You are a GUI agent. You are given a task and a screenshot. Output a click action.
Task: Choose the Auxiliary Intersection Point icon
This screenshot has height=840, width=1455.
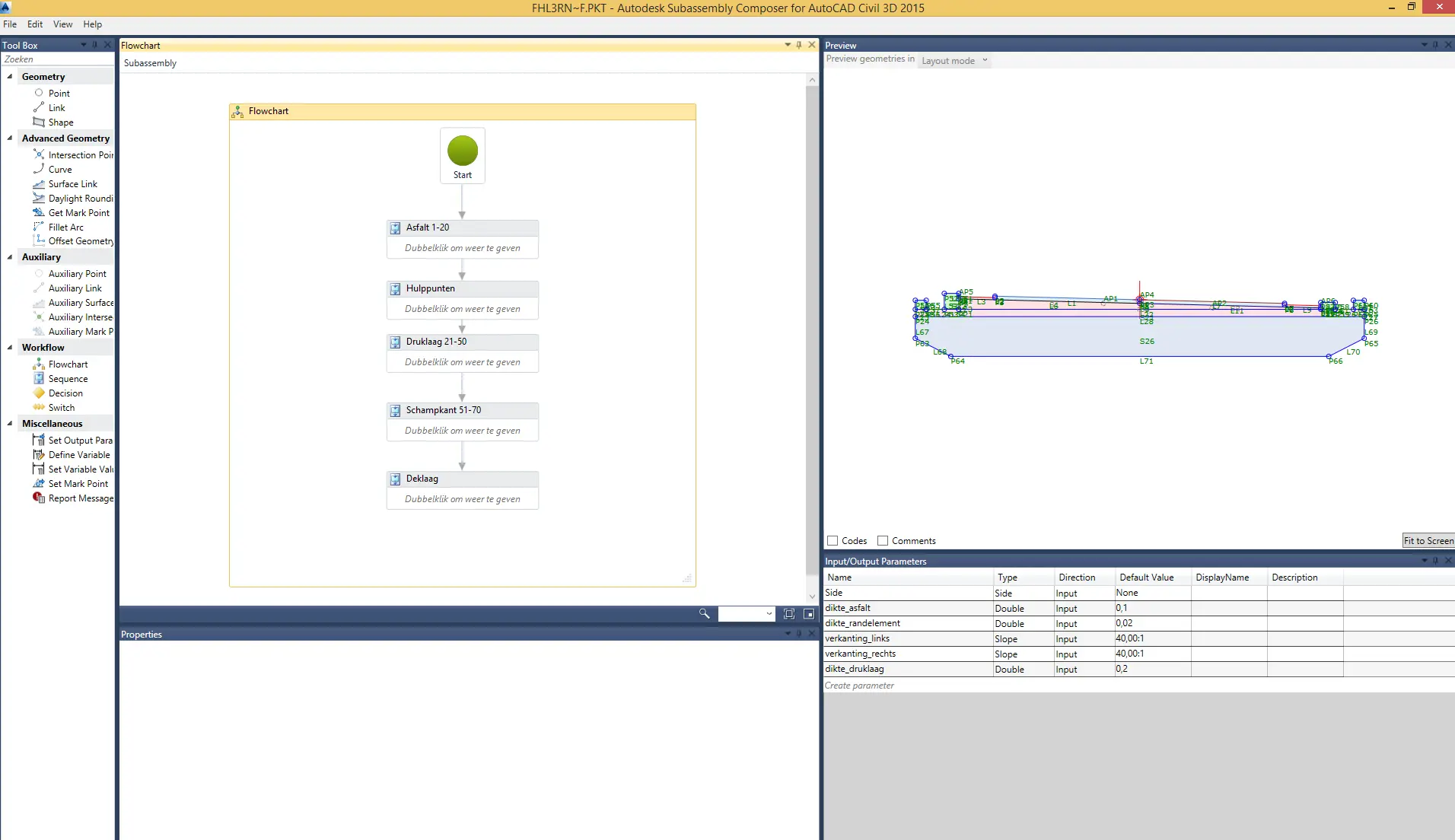pos(39,317)
